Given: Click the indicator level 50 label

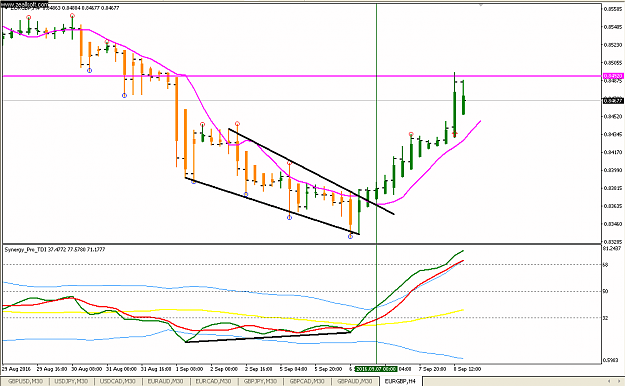Looking at the screenshot, I should tap(606, 291).
